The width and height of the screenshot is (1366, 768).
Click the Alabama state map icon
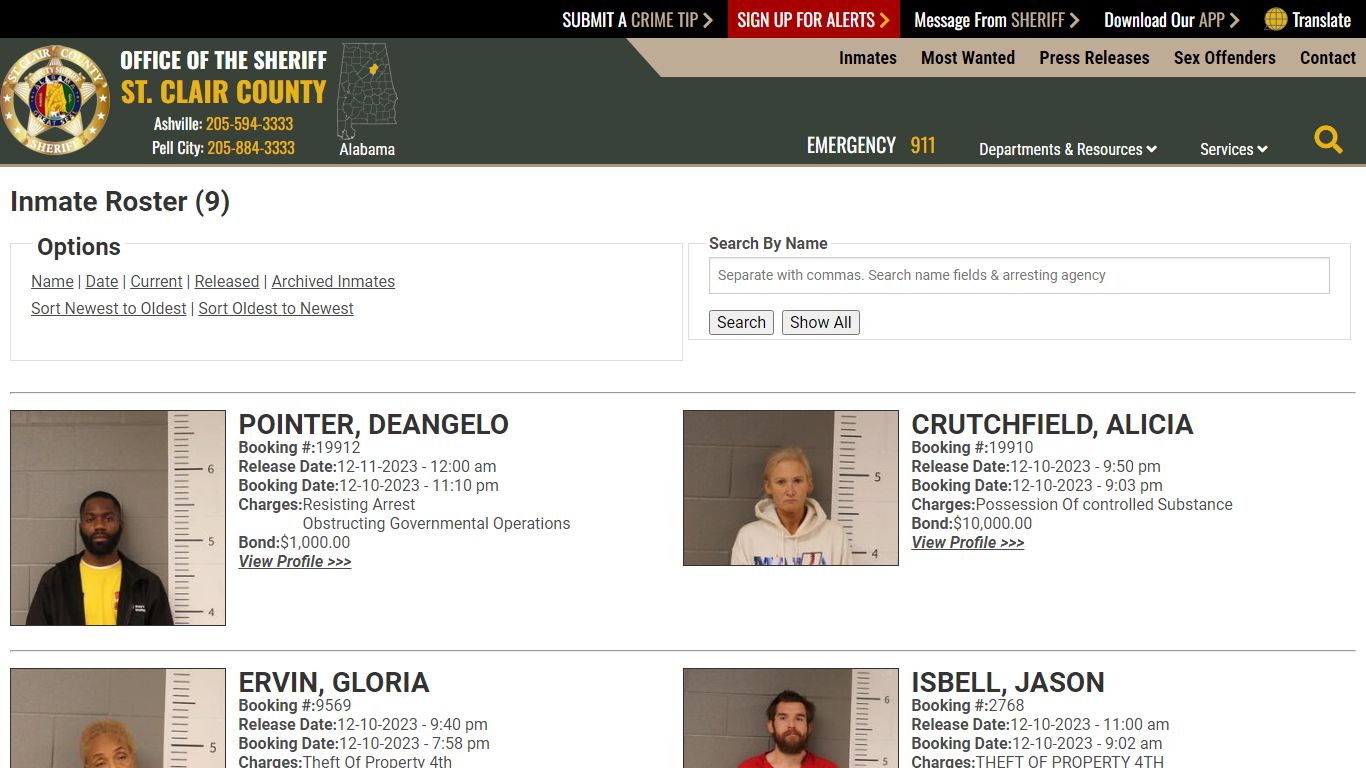click(x=367, y=91)
